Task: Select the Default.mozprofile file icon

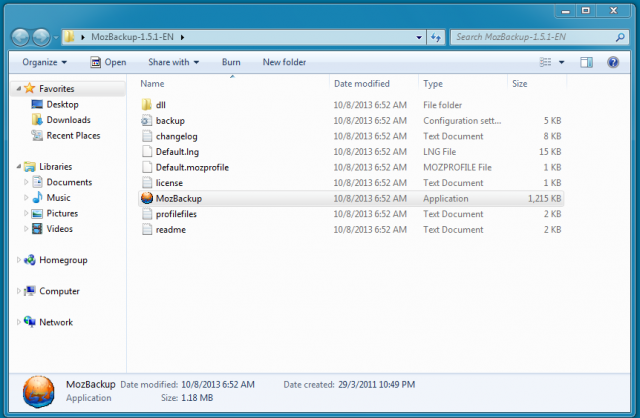Action: [147, 167]
